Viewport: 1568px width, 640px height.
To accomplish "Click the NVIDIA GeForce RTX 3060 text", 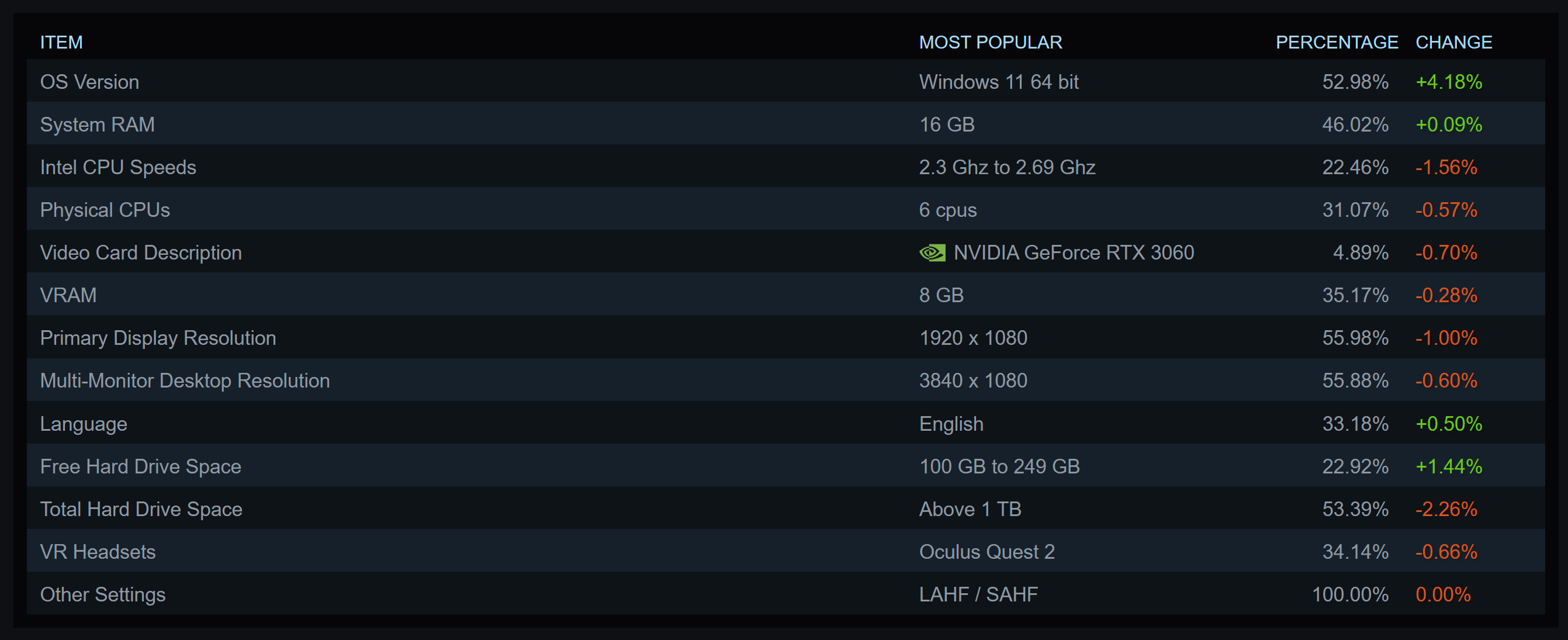I will [1073, 252].
